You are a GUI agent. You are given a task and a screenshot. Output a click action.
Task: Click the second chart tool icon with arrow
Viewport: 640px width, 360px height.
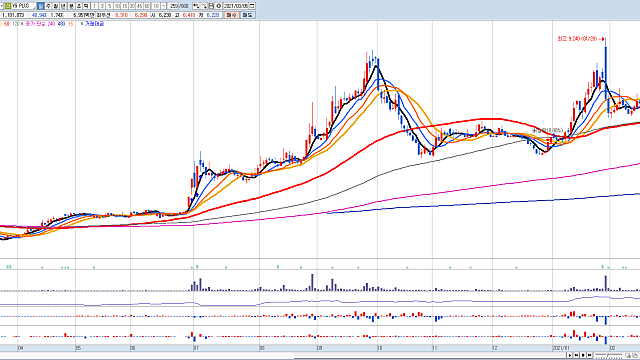(204, 6)
